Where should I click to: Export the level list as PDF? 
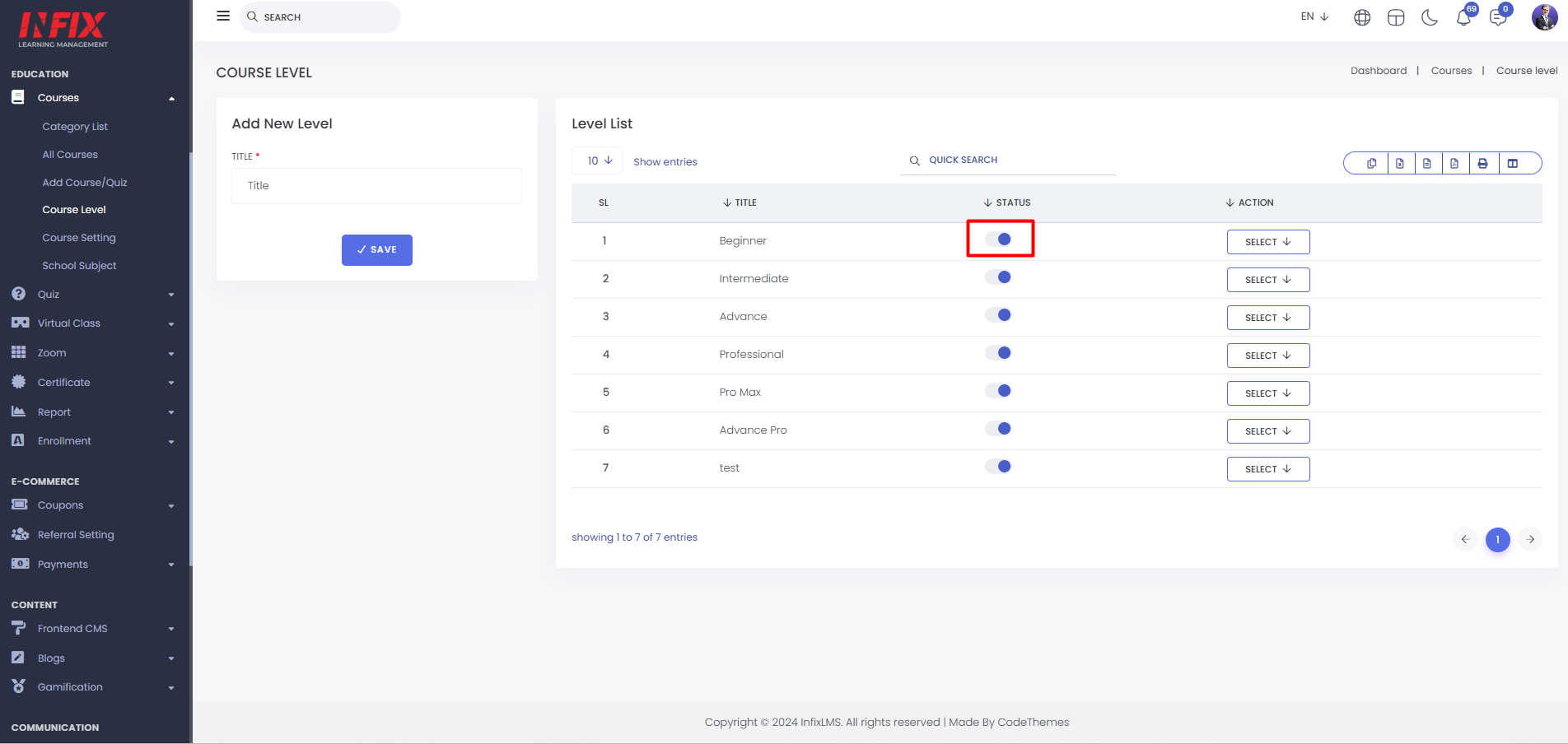click(x=1454, y=163)
